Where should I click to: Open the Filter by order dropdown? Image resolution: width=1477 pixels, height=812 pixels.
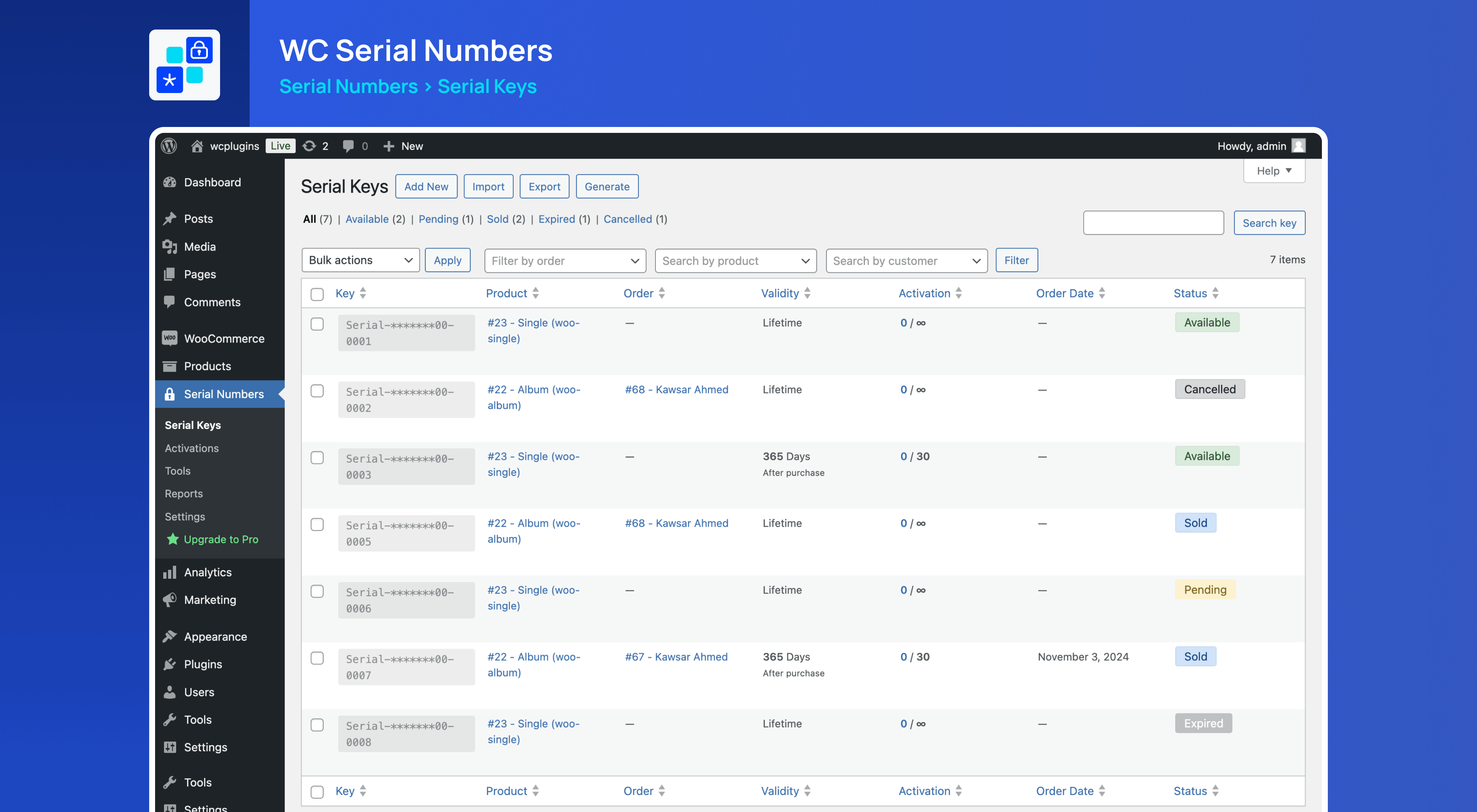coord(565,261)
